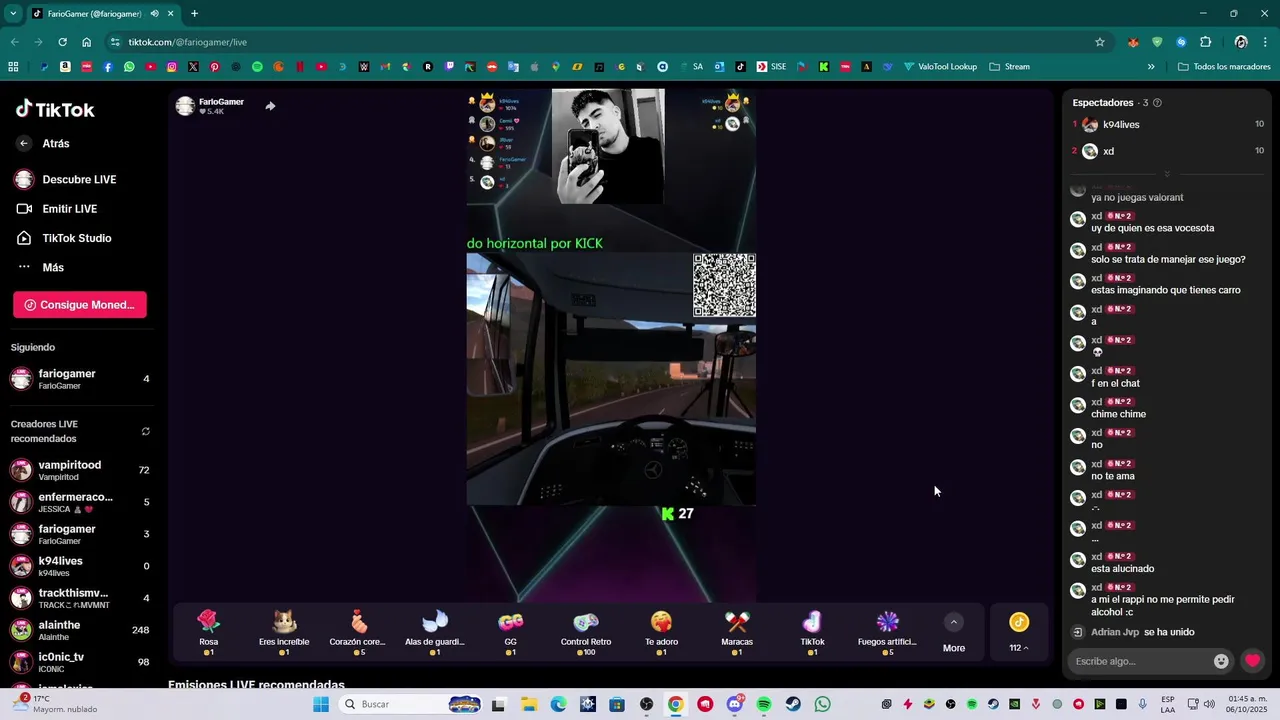Go back with the Atrás arrow
This screenshot has height=720, width=1280.
[24, 143]
